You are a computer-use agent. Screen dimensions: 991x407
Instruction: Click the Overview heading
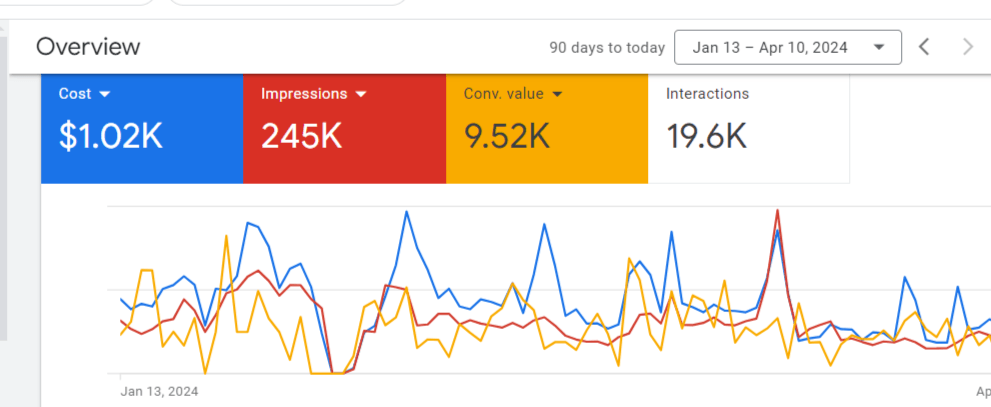pos(88,47)
